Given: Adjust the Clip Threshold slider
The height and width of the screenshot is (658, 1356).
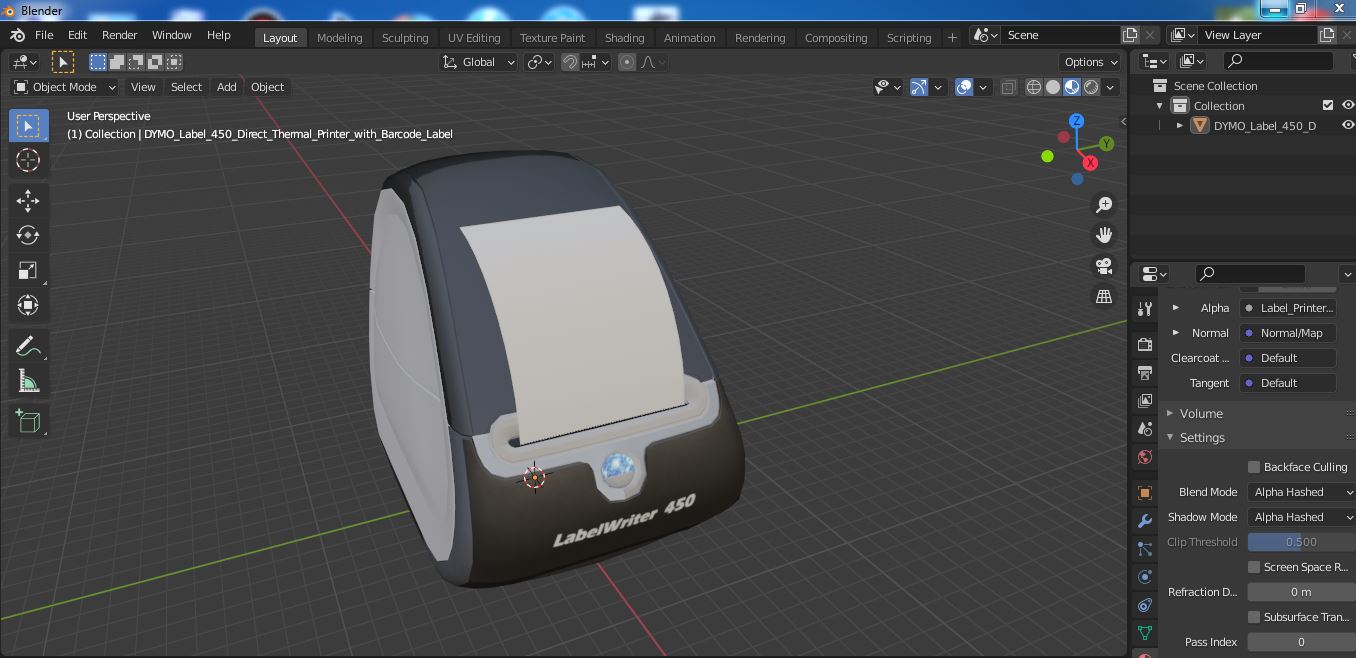Looking at the screenshot, I should click(1301, 542).
